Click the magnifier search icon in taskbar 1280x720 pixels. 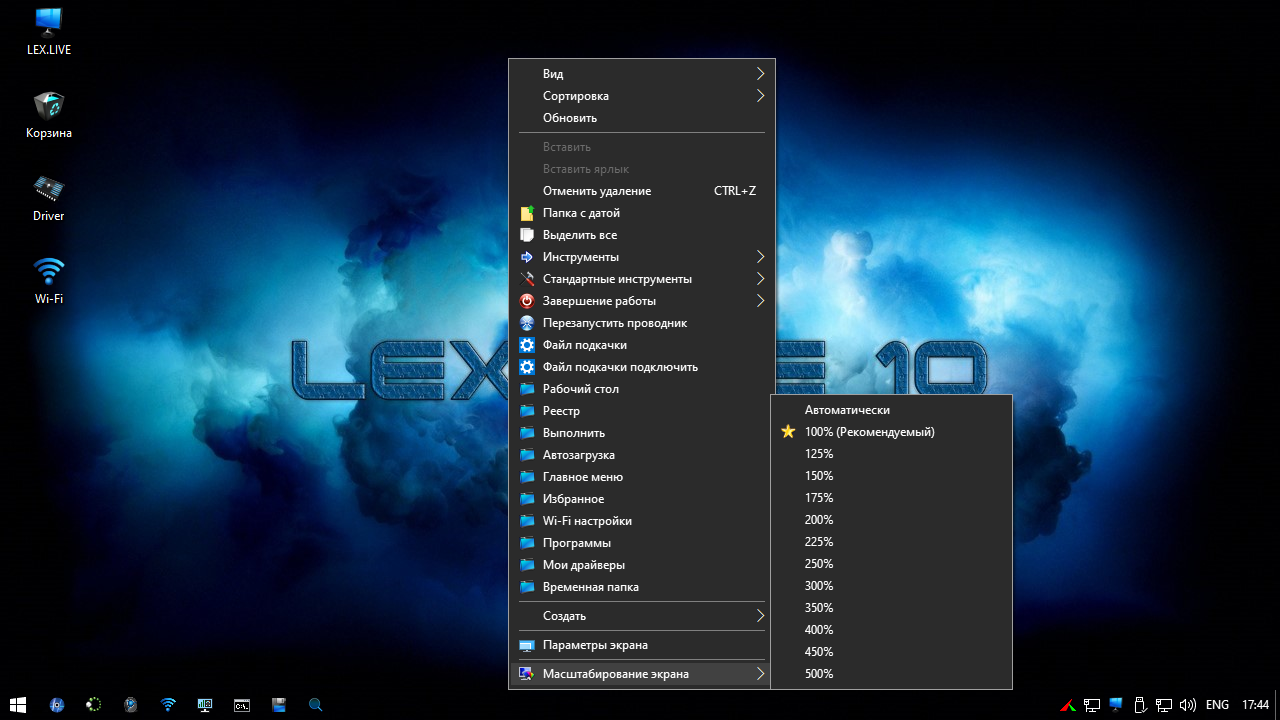point(315,705)
